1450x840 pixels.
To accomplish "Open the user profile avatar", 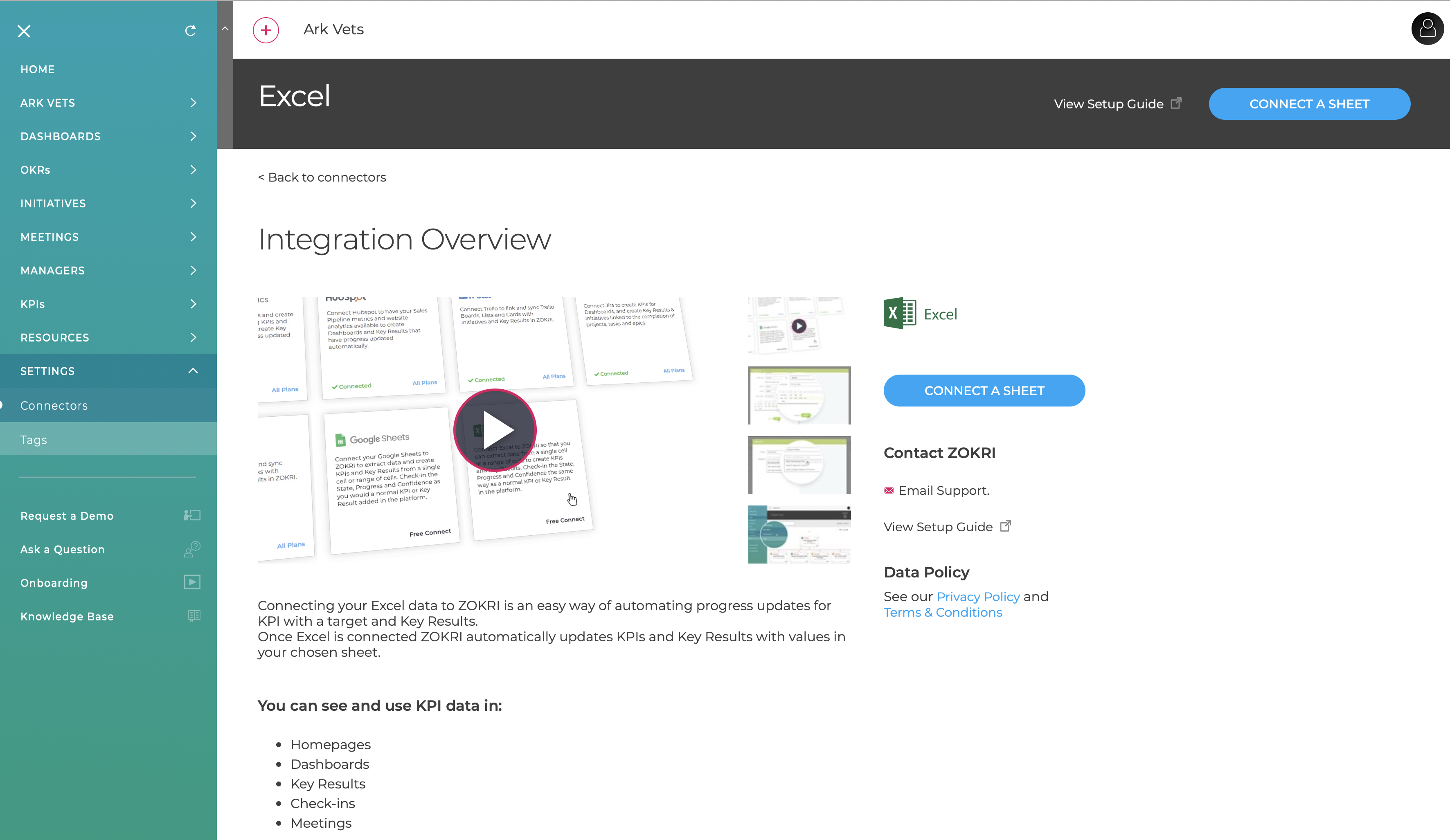I will (1427, 28).
